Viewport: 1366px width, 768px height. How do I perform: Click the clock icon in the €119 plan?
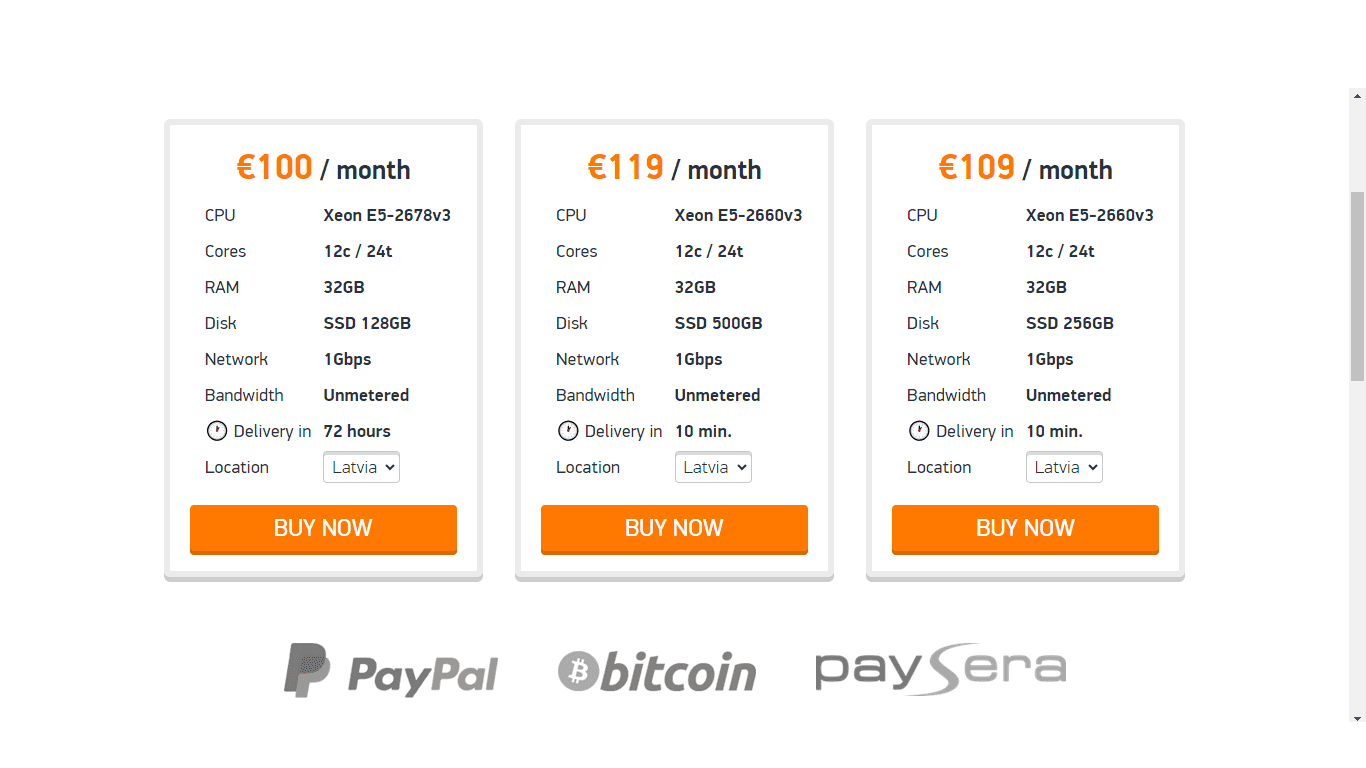(x=568, y=431)
